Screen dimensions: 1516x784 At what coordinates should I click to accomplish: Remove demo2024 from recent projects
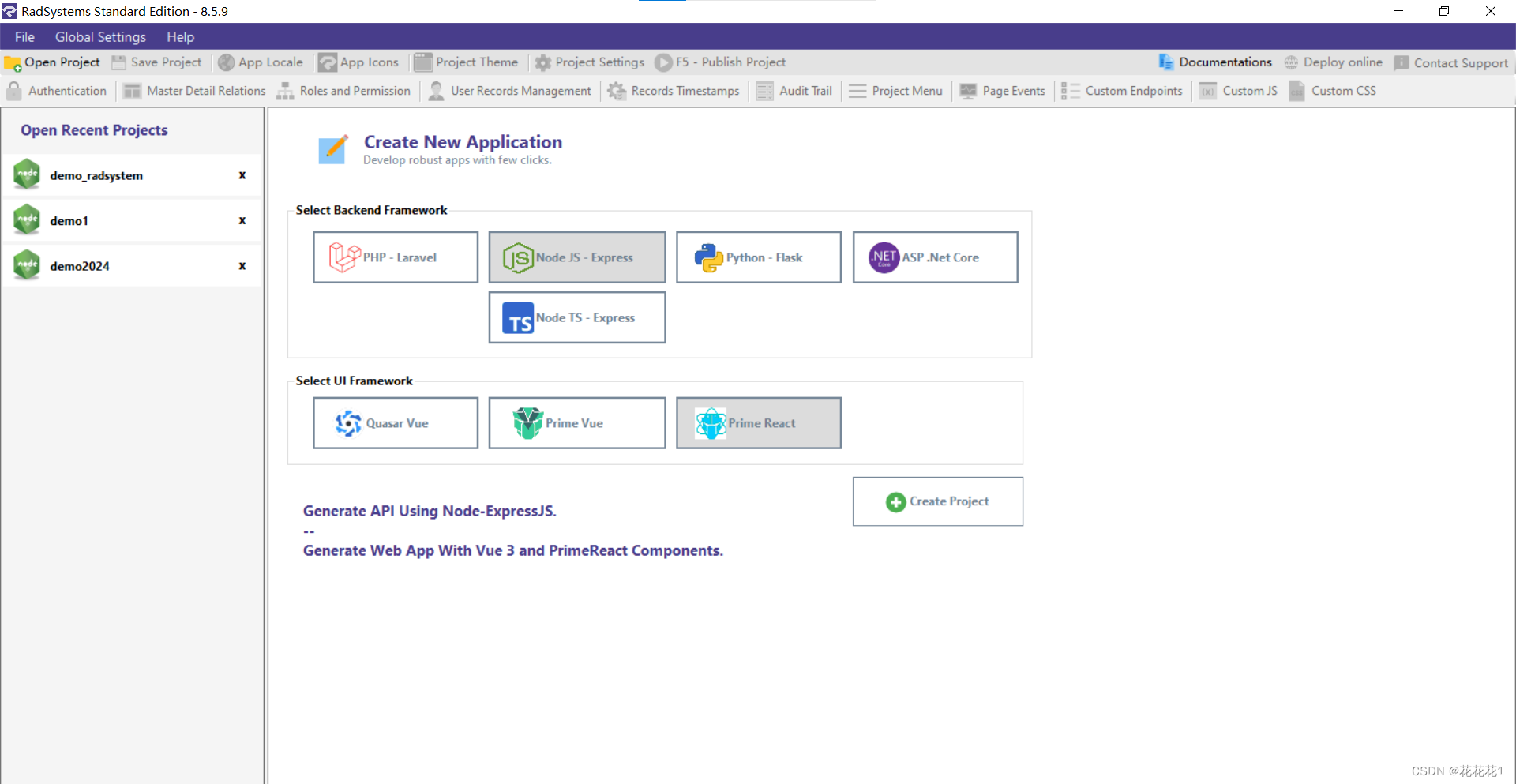pyautogui.click(x=242, y=265)
